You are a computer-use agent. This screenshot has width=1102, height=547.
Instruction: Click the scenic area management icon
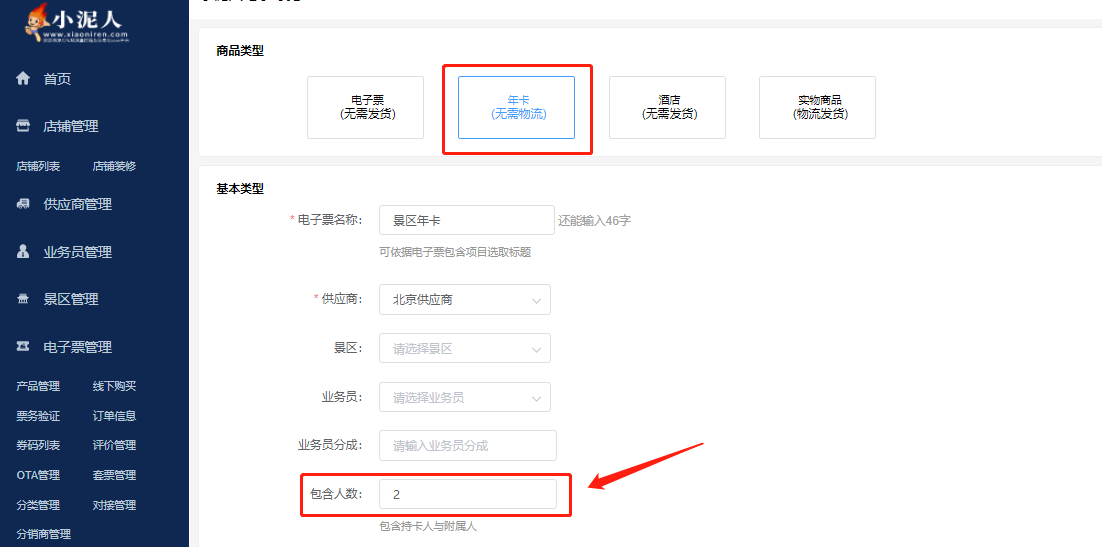23,299
